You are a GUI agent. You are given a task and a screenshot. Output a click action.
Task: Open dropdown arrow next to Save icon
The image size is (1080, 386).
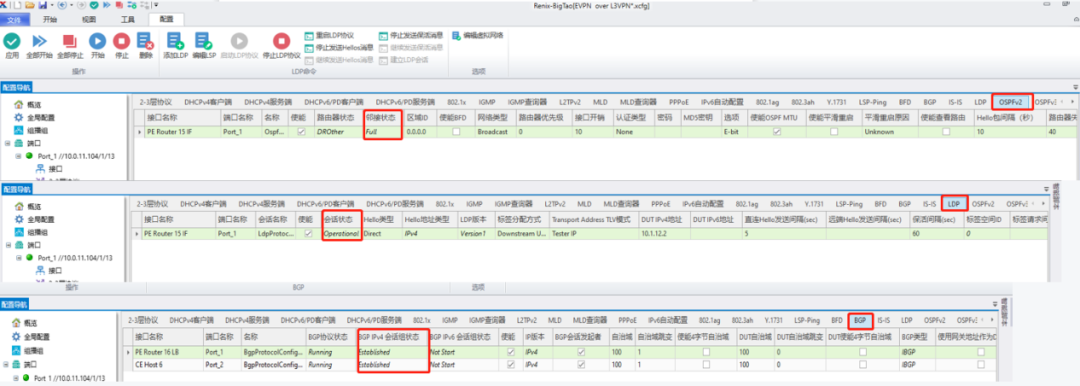pos(51,5)
